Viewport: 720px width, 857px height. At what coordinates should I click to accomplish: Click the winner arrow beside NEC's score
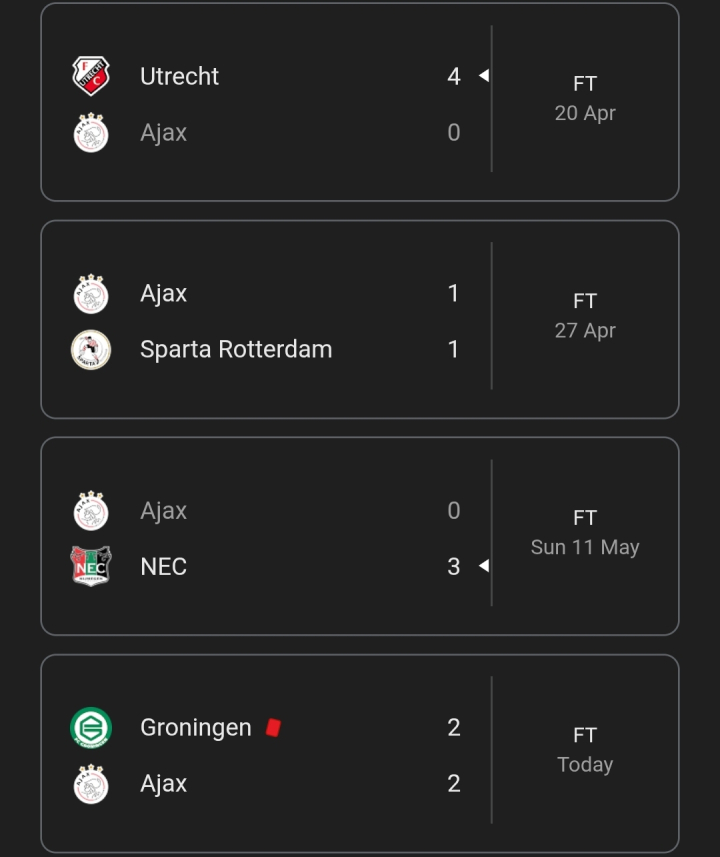pyautogui.click(x=484, y=566)
